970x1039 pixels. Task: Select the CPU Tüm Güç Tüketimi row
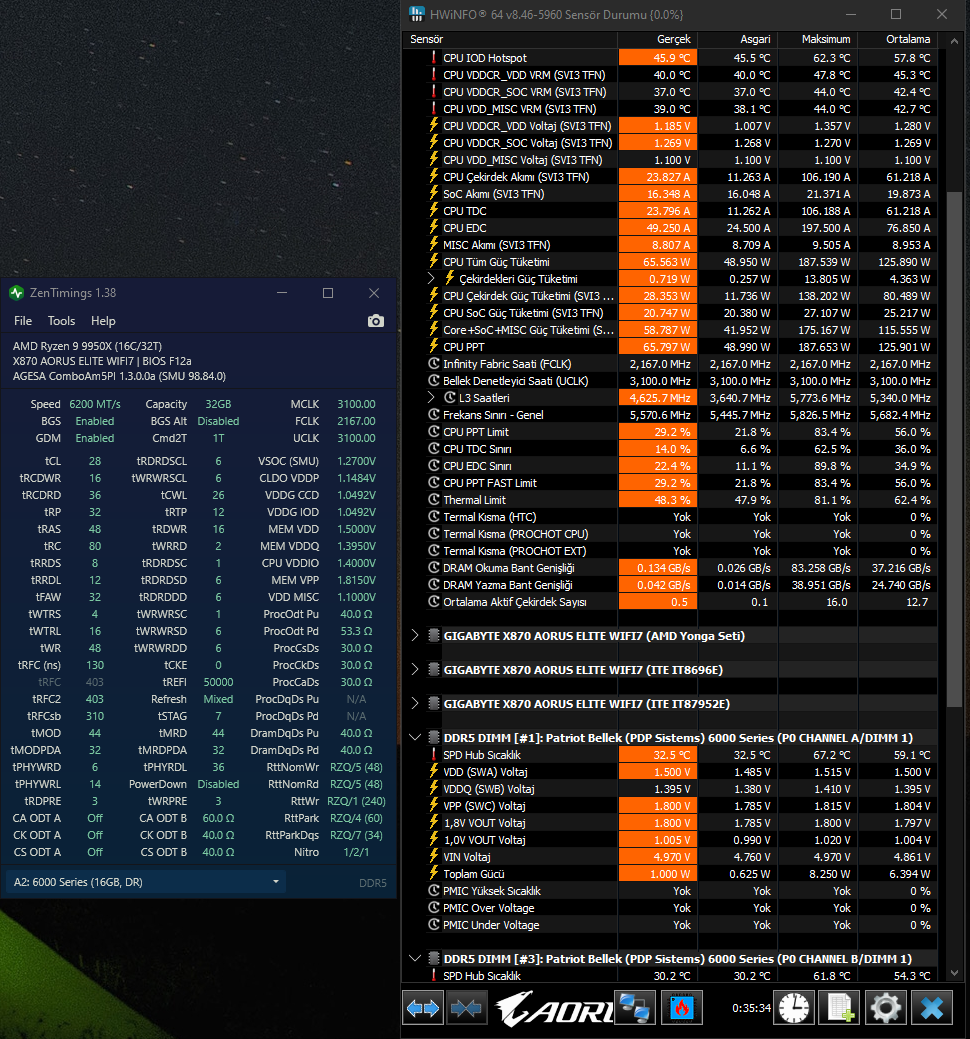pos(671,262)
